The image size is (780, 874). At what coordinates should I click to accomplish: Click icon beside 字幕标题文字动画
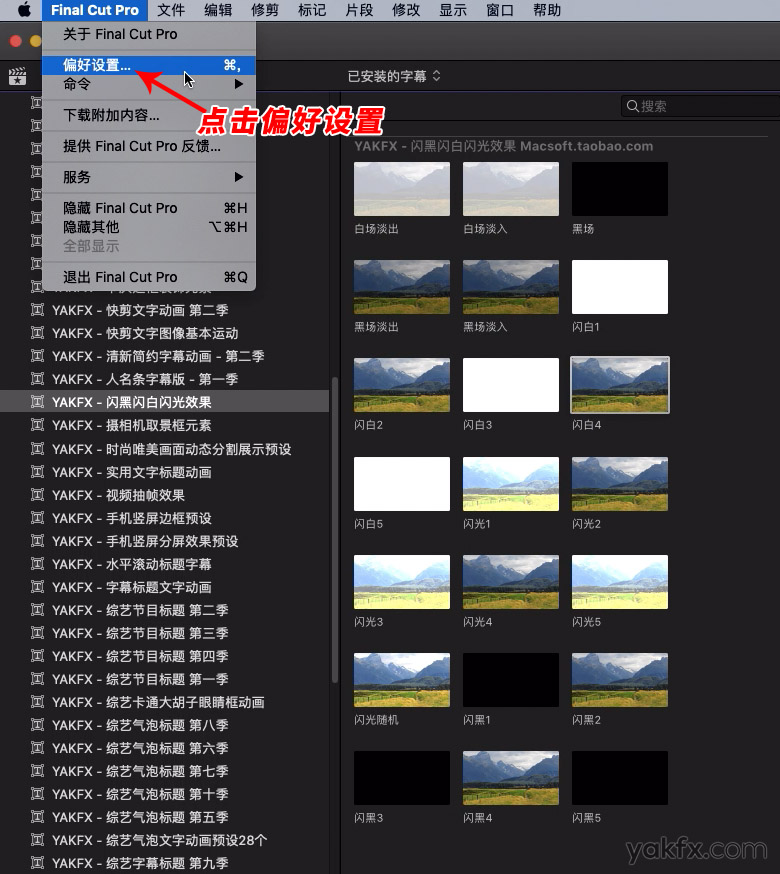(x=37, y=587)
